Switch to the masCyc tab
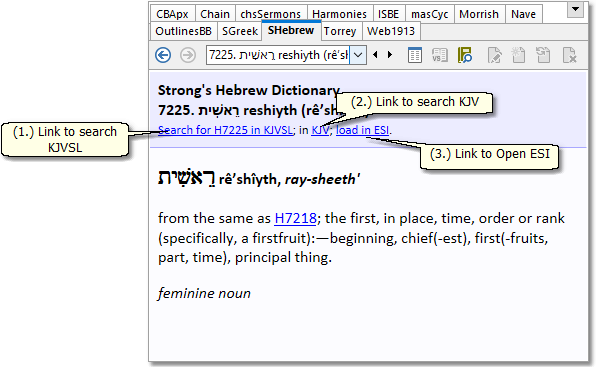596x369 pixels. (430, 14)
